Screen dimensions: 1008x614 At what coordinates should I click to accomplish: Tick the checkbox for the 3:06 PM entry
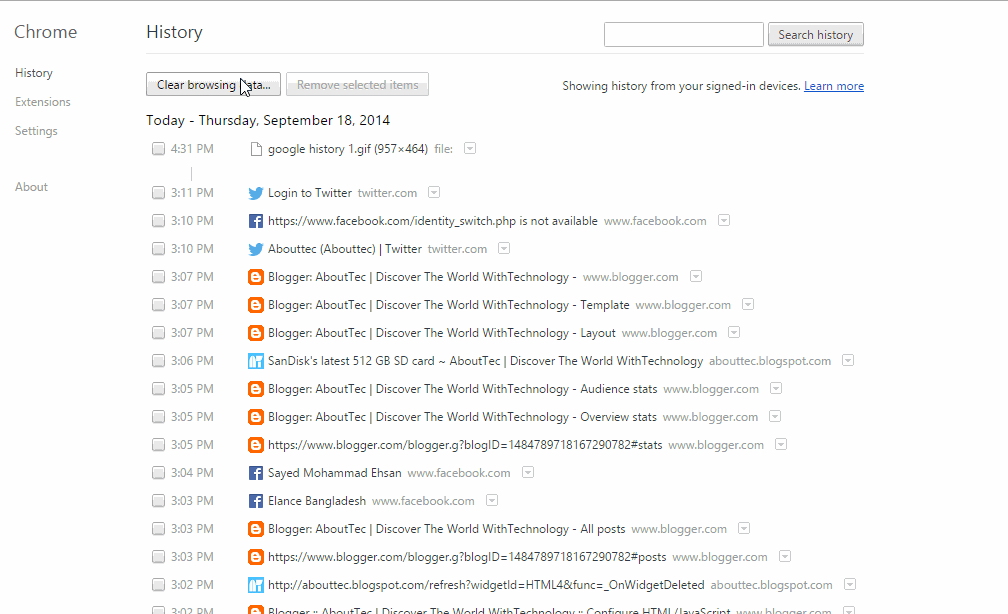click(158, 361)
